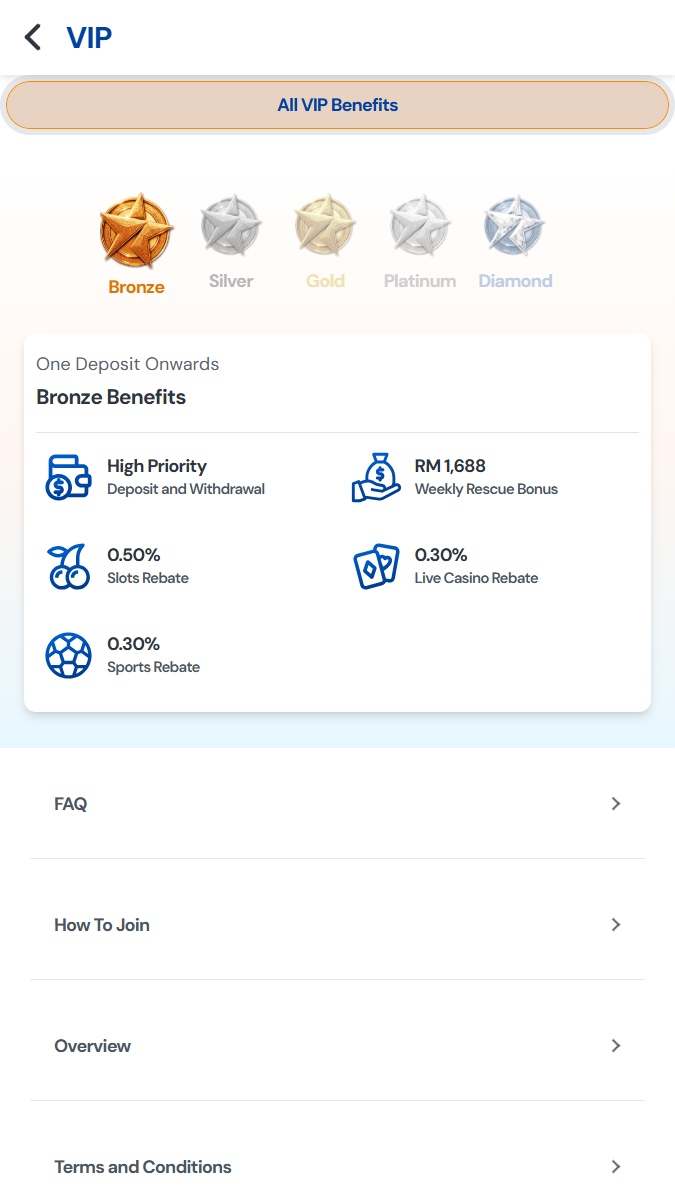Select the Gold star badge
This screenshot has width=675, height=1200.
[325, 226]
